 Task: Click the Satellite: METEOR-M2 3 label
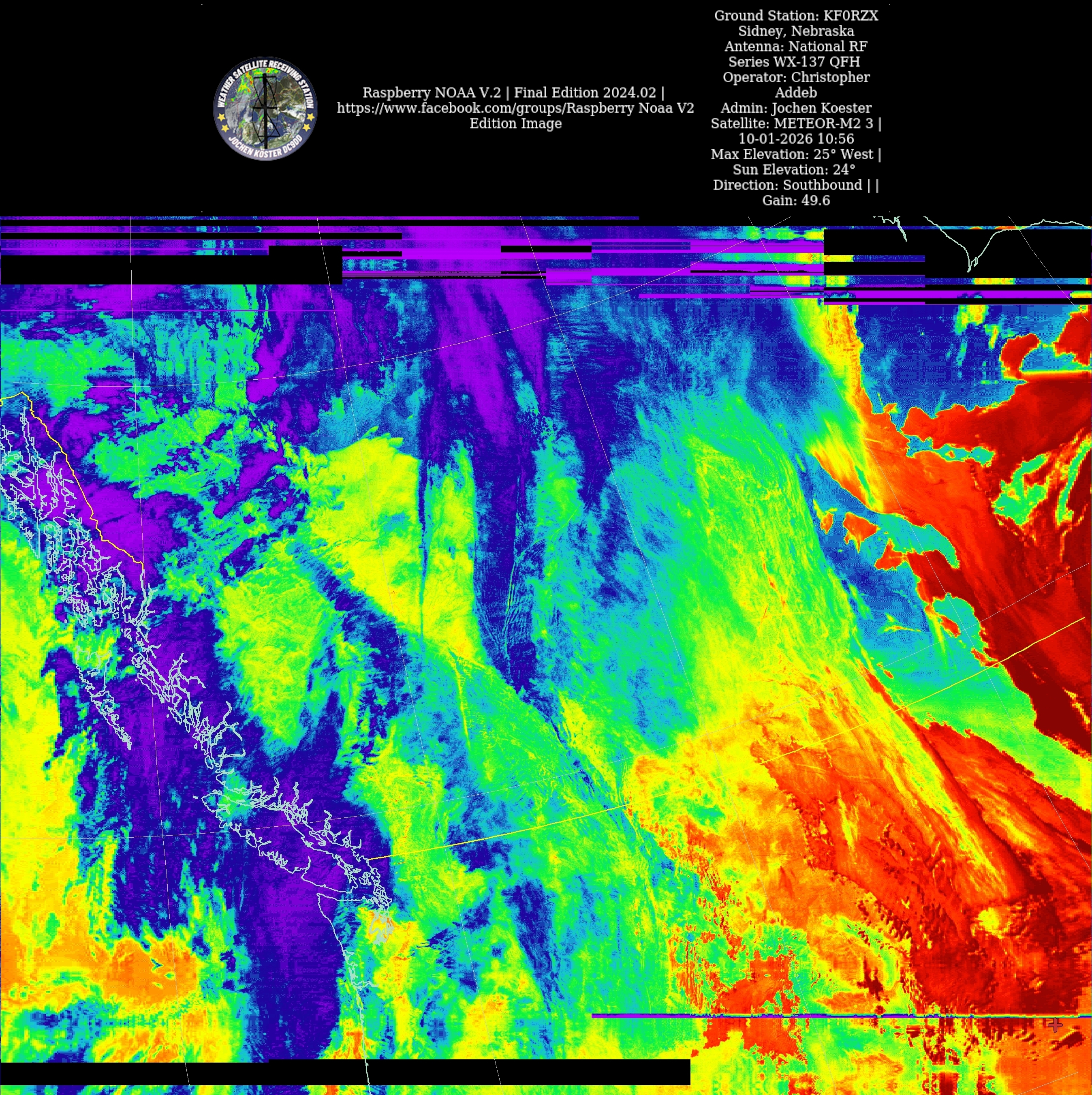point(795,124)
